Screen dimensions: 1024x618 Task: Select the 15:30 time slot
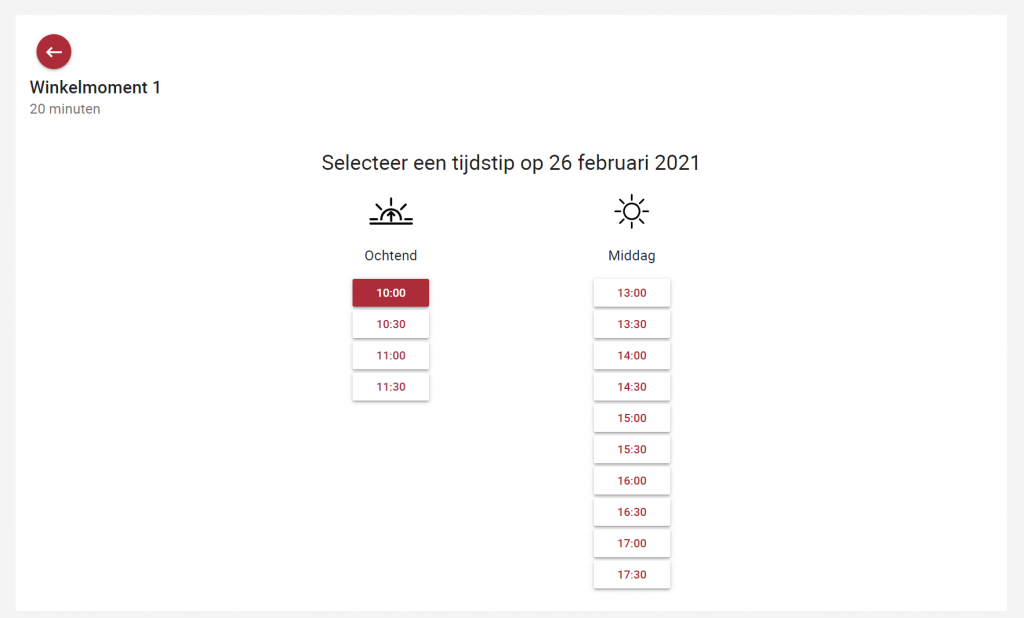pos(632,449)
